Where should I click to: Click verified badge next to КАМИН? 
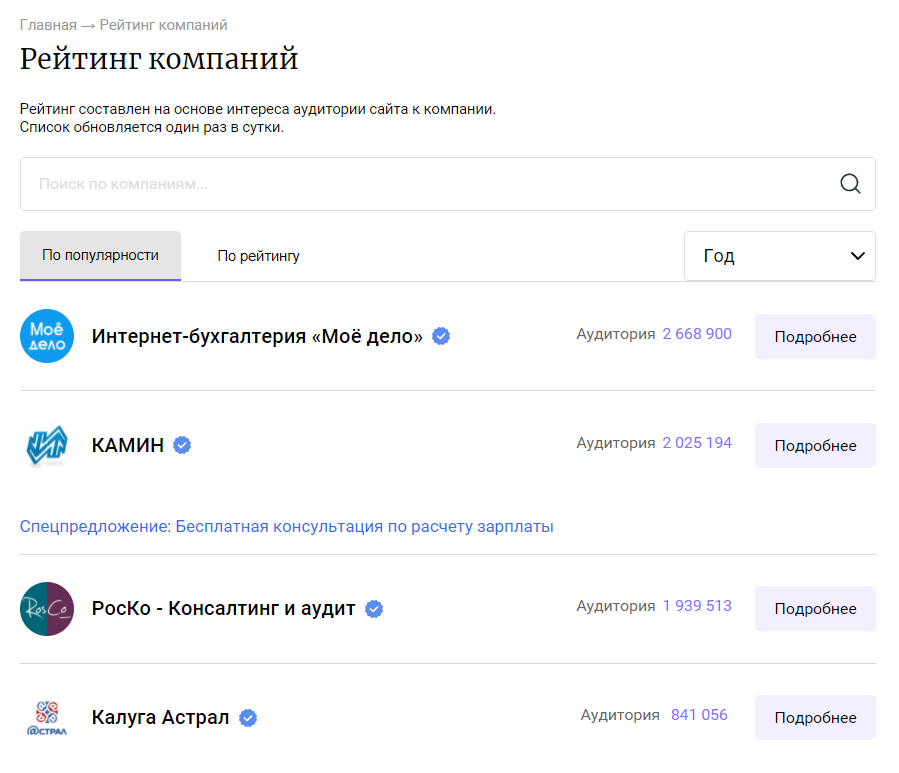pos(182,445)
